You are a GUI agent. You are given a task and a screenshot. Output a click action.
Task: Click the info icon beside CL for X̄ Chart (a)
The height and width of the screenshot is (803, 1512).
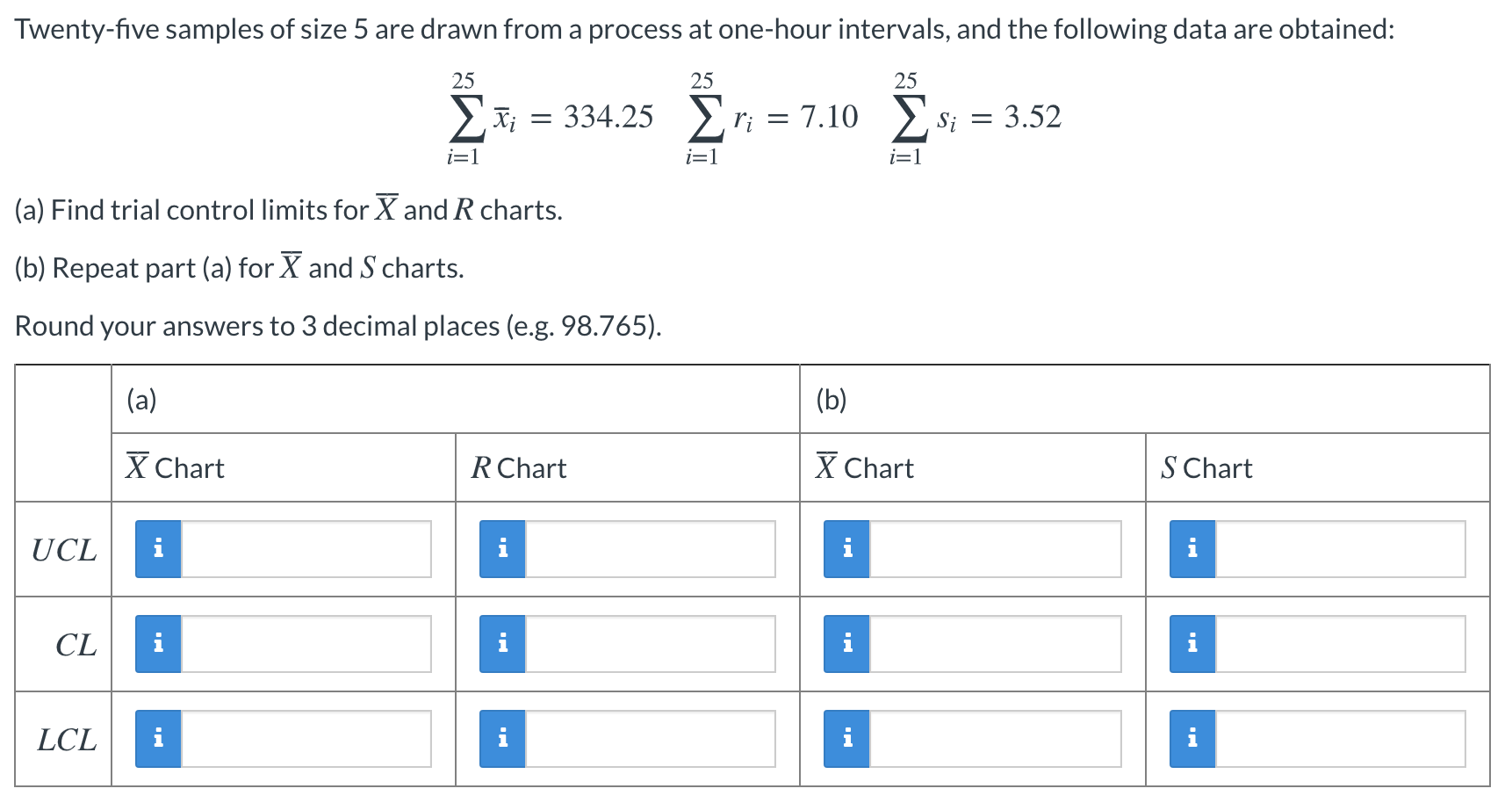click(159, 644)
